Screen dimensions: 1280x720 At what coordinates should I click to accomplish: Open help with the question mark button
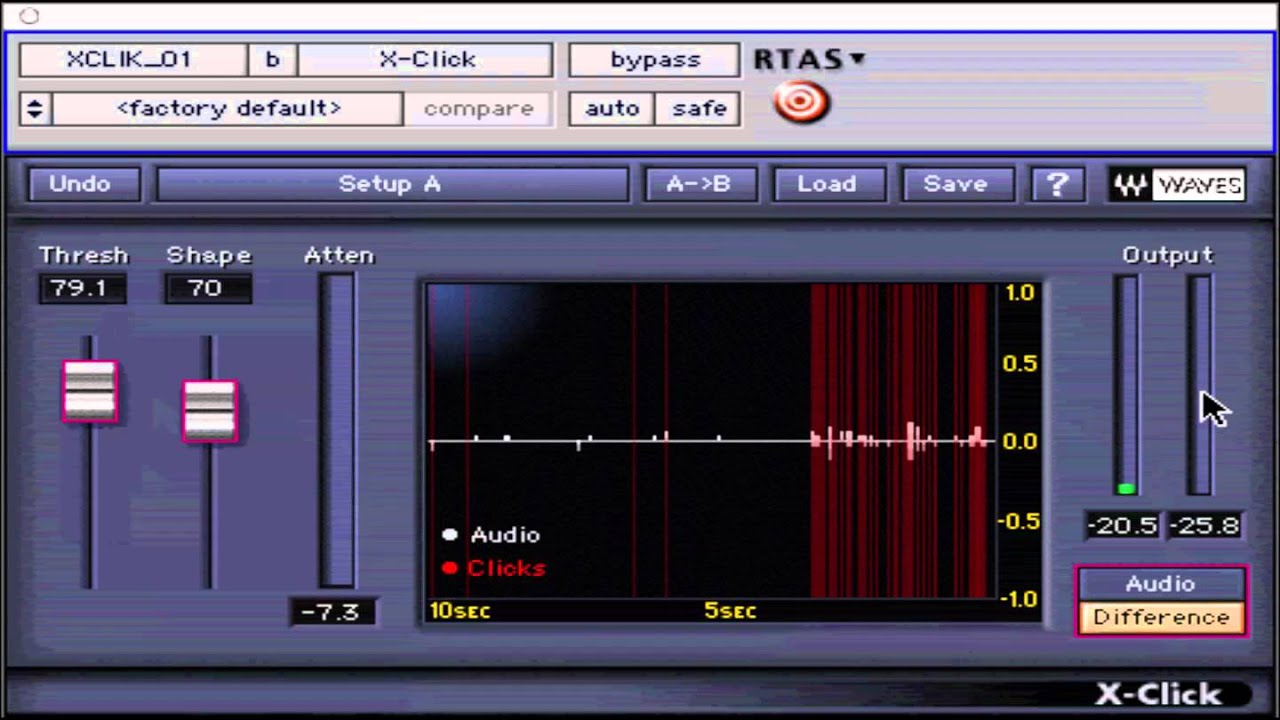click(1058, 184)
